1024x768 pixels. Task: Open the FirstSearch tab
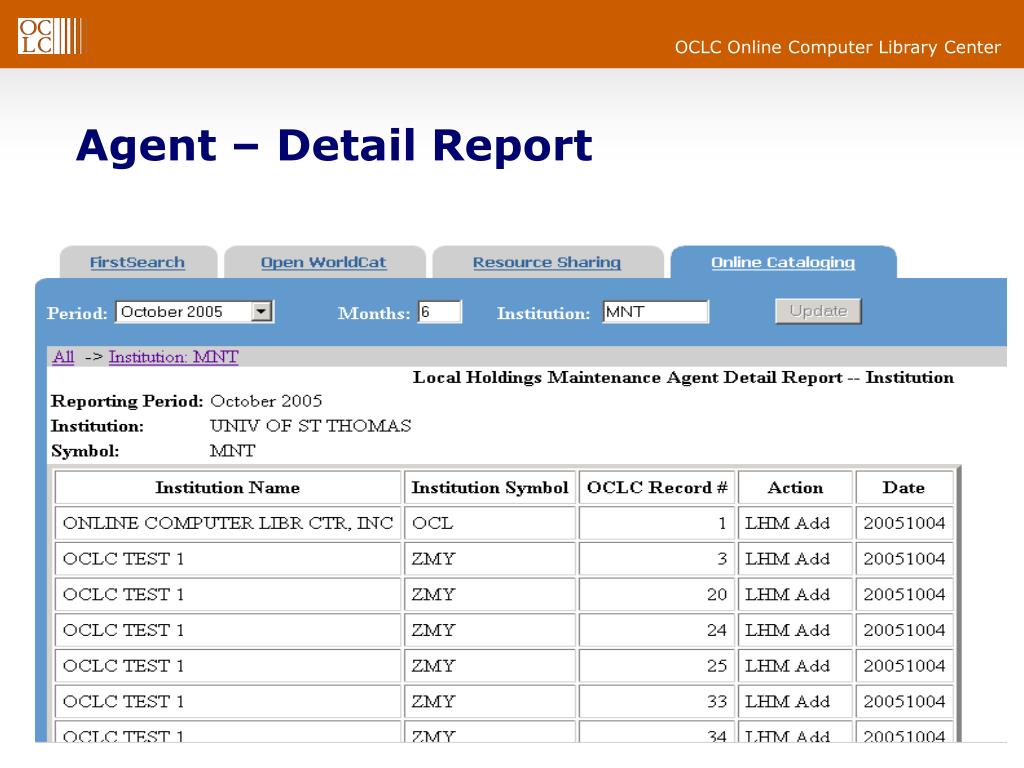point(137,263)
